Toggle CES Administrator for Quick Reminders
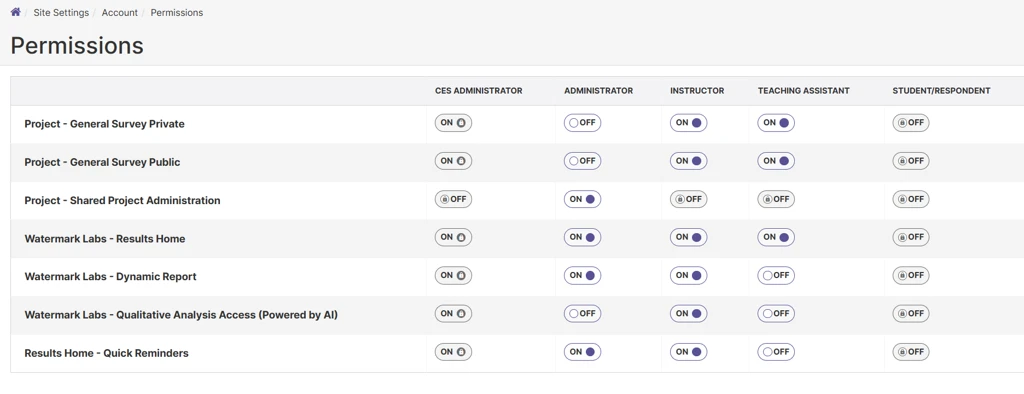The image size is (1024, 394). pyautogui.click(x=453, y=352)
